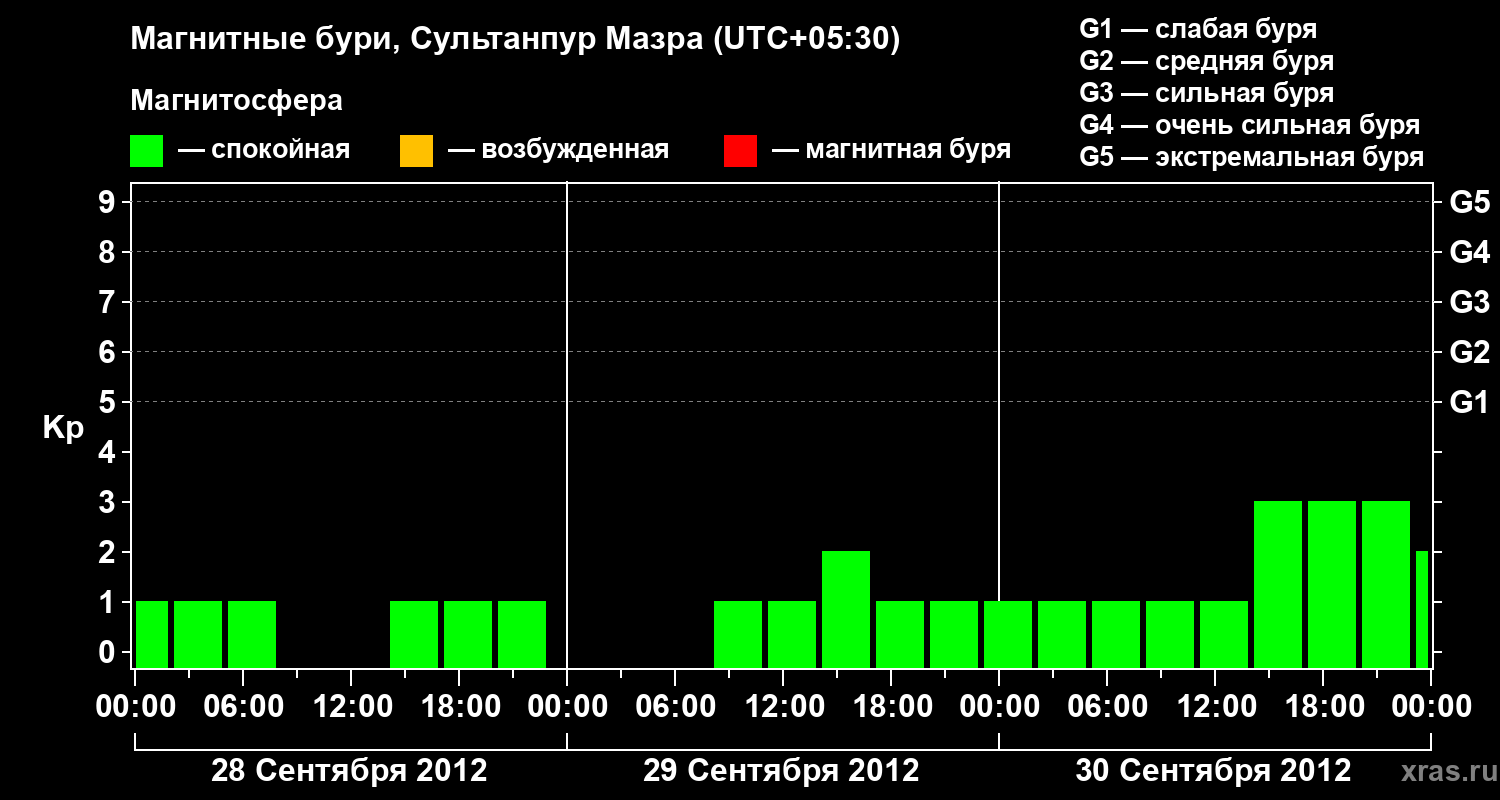Click the '18:00' time label under 29 Сентября
Viewport: 1500px width, 800px height.
pyautogui.click(x=891, y=707)
